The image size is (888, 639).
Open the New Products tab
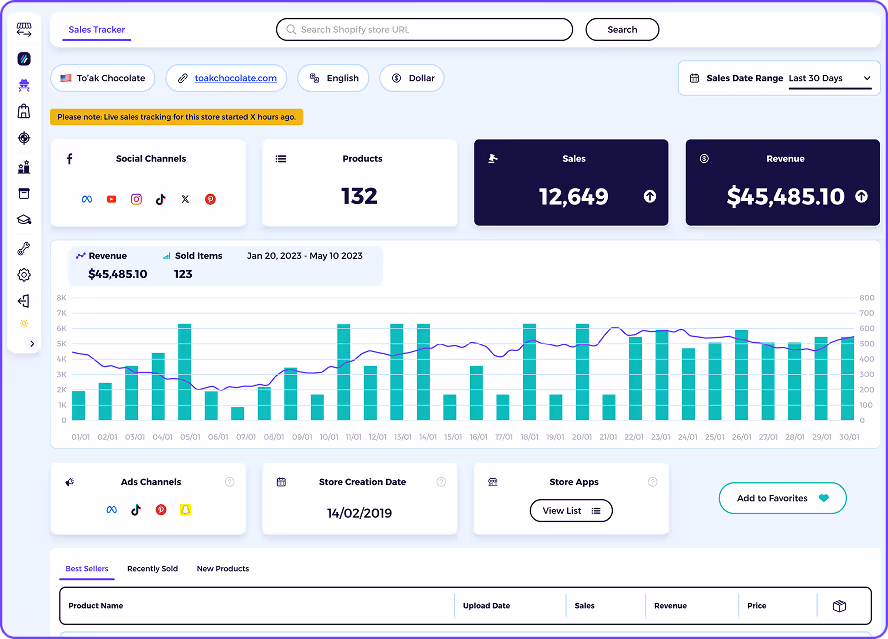coord(222,568)
